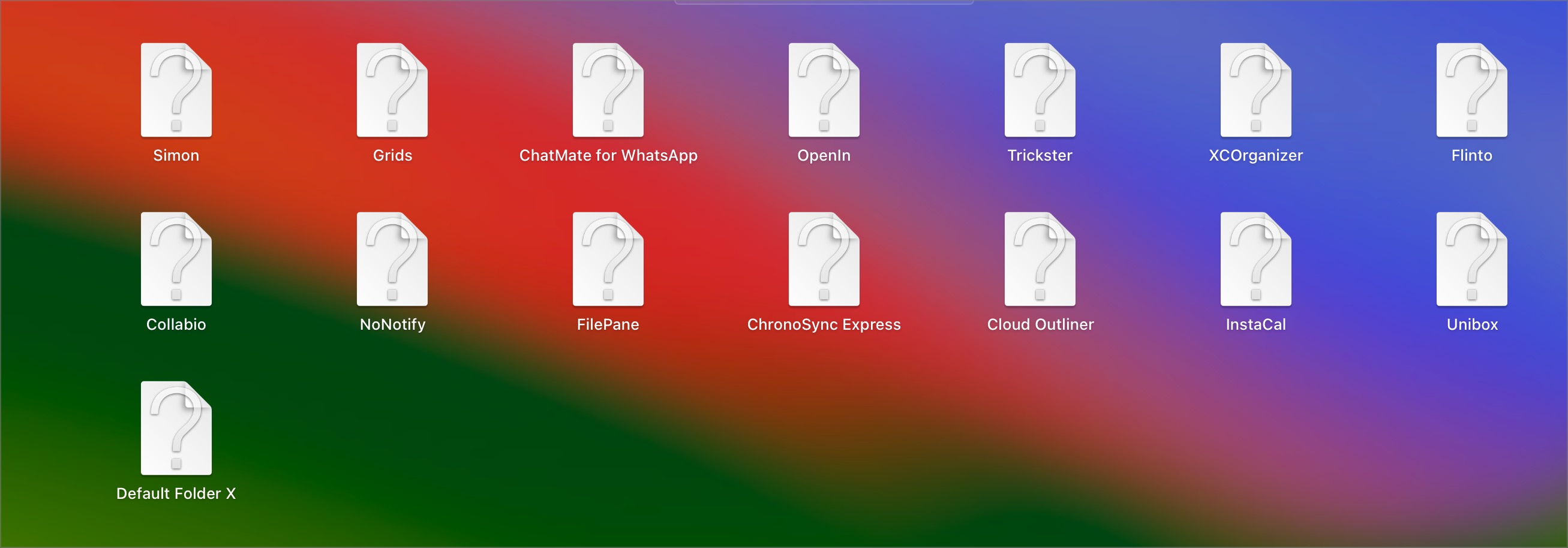Open the InstaCal app icon
The image size is (1568, 548).
click(x=1255, y=259)
